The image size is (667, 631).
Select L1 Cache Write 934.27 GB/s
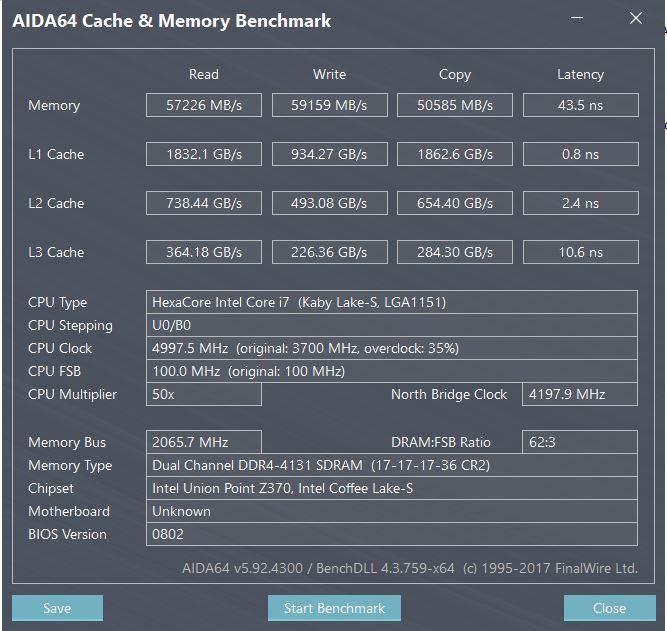pos(330,154)
